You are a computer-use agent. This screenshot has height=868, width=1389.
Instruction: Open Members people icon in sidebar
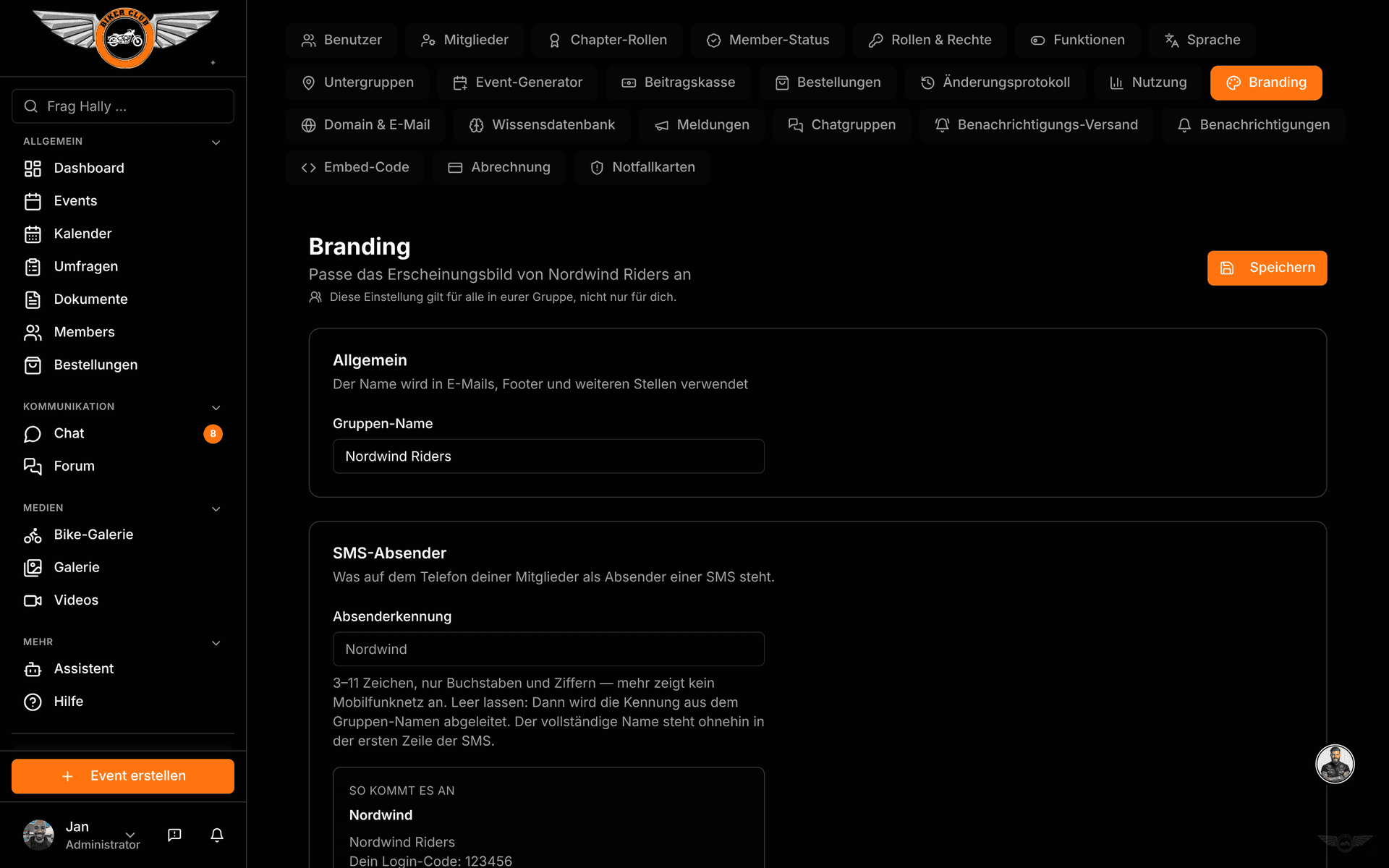pyautogui.click(x=33, y=332)
